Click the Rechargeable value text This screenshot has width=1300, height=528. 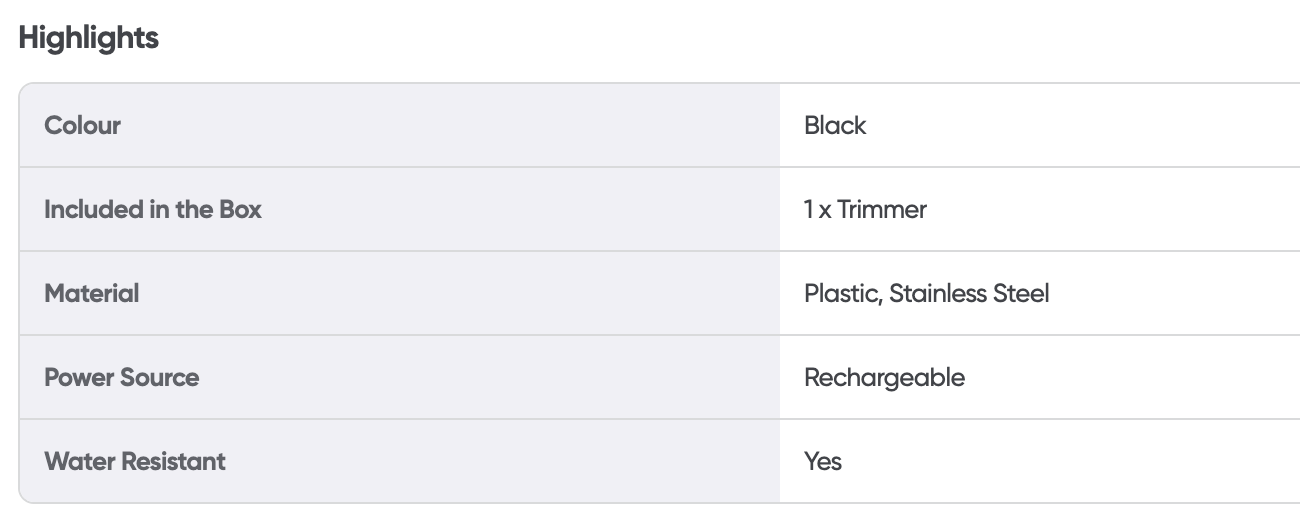[884, 378]
